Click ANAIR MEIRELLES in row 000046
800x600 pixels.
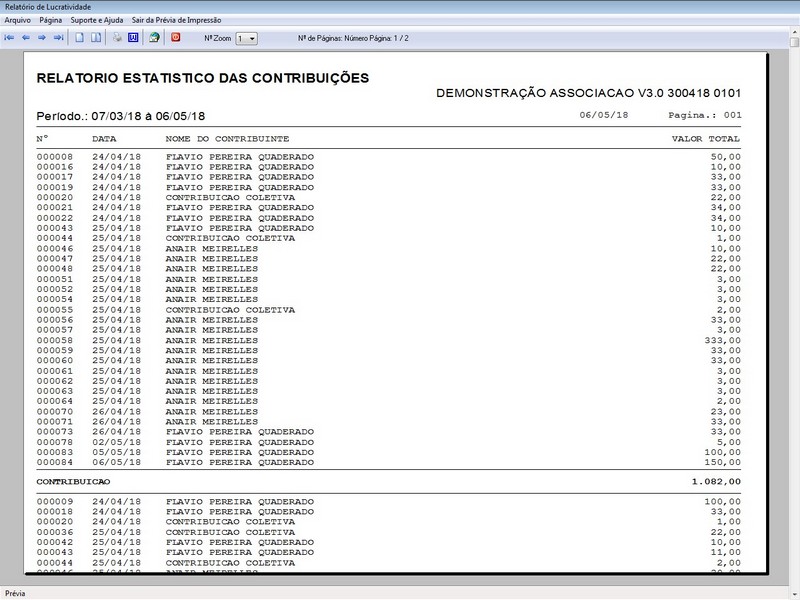pos(212,248)
